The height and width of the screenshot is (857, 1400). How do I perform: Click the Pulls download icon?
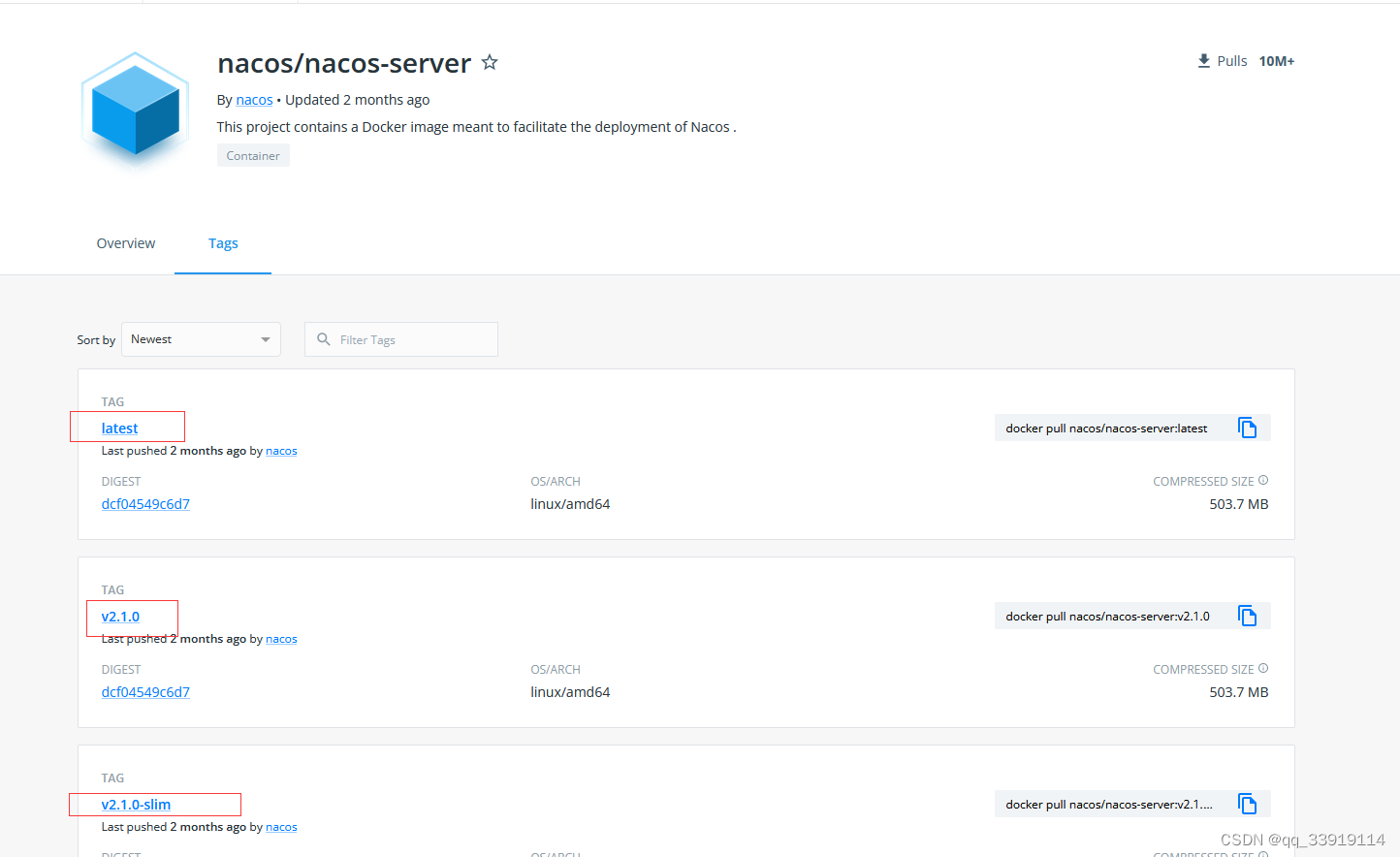click(x=1203, y=60)
